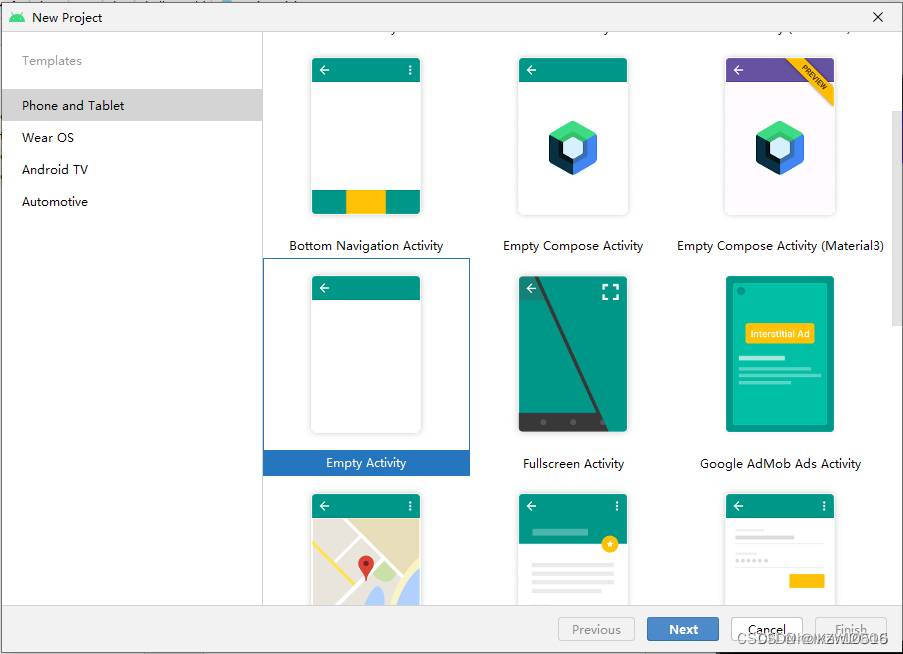The width and height of the screenshot is (903, 654).
Task: Click the Previous button
Action: coord(596,629)
